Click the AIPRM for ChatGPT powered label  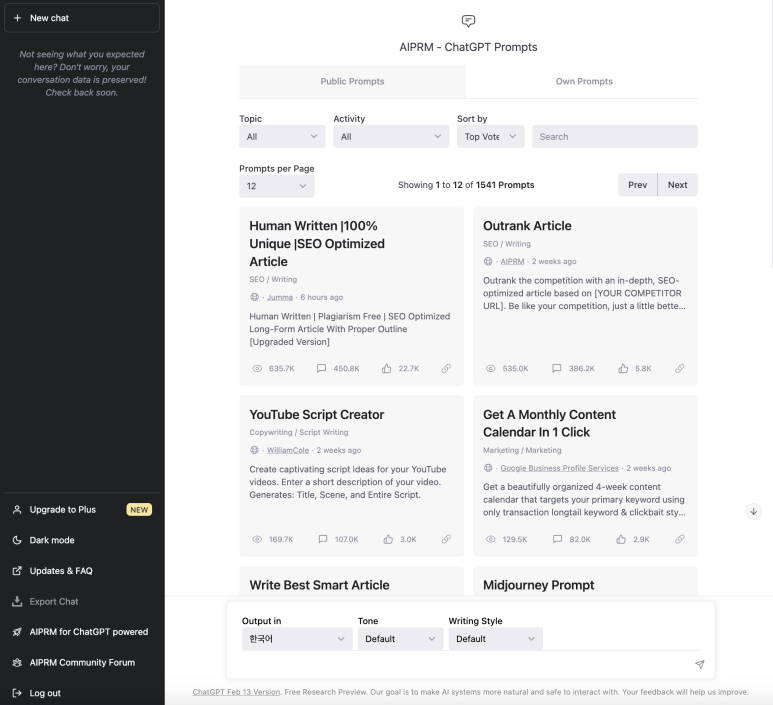pos(89,632)
